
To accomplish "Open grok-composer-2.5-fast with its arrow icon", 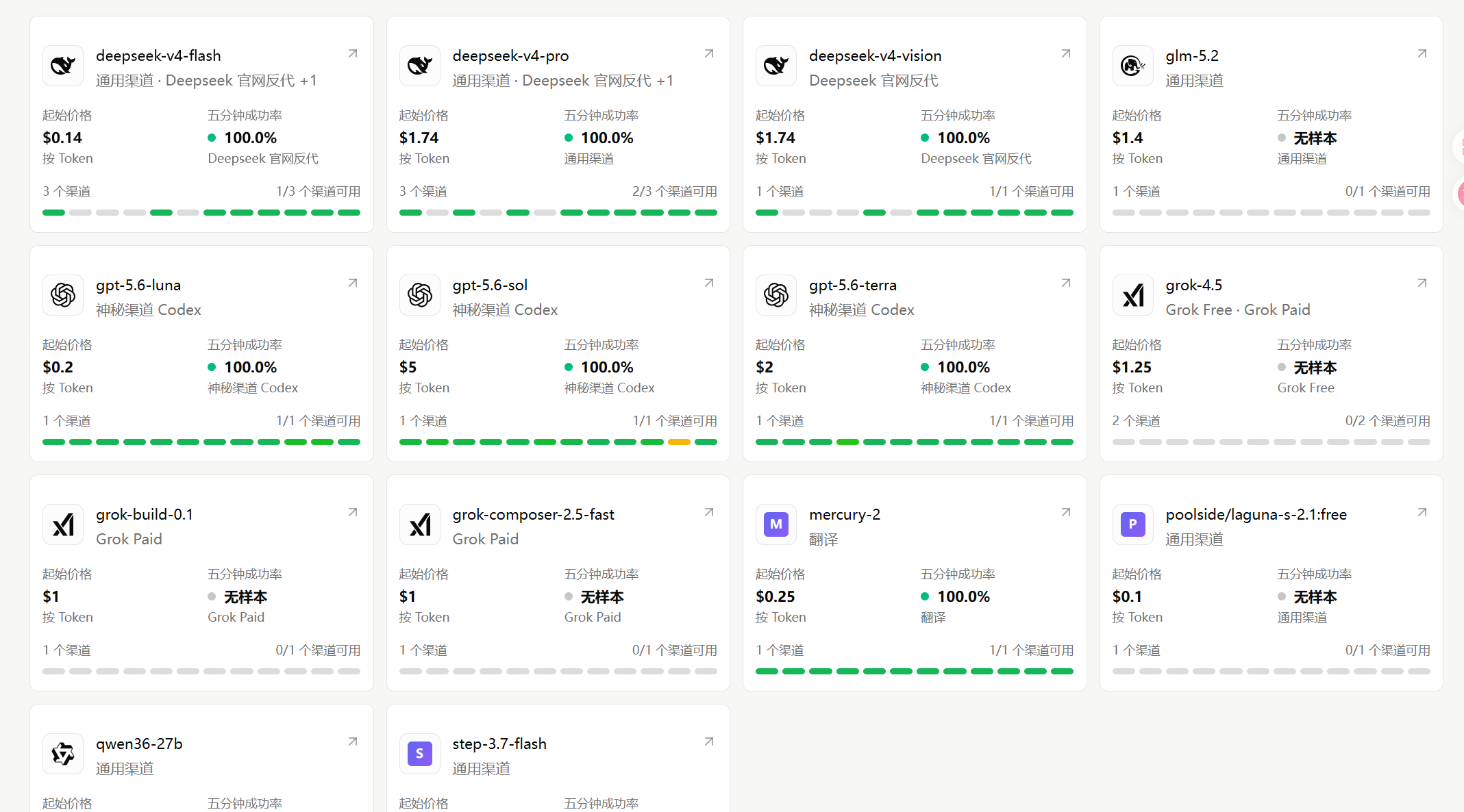I will [709, 512].
